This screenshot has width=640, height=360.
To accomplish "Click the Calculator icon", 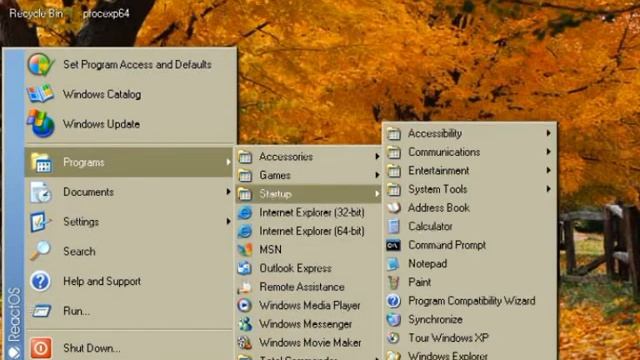I will click(393, 227).
